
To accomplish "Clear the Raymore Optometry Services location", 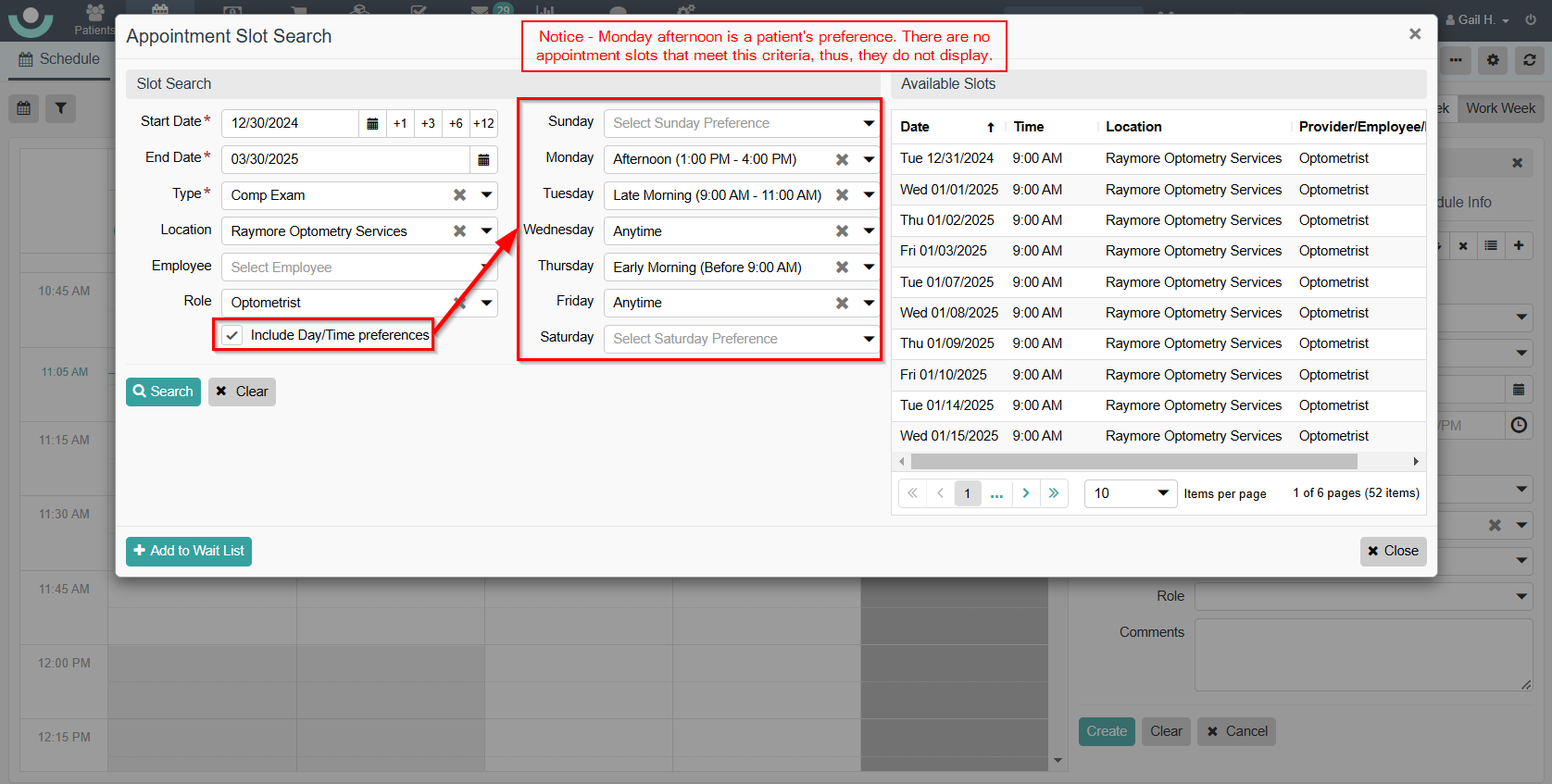I will (x=459, y=231).
